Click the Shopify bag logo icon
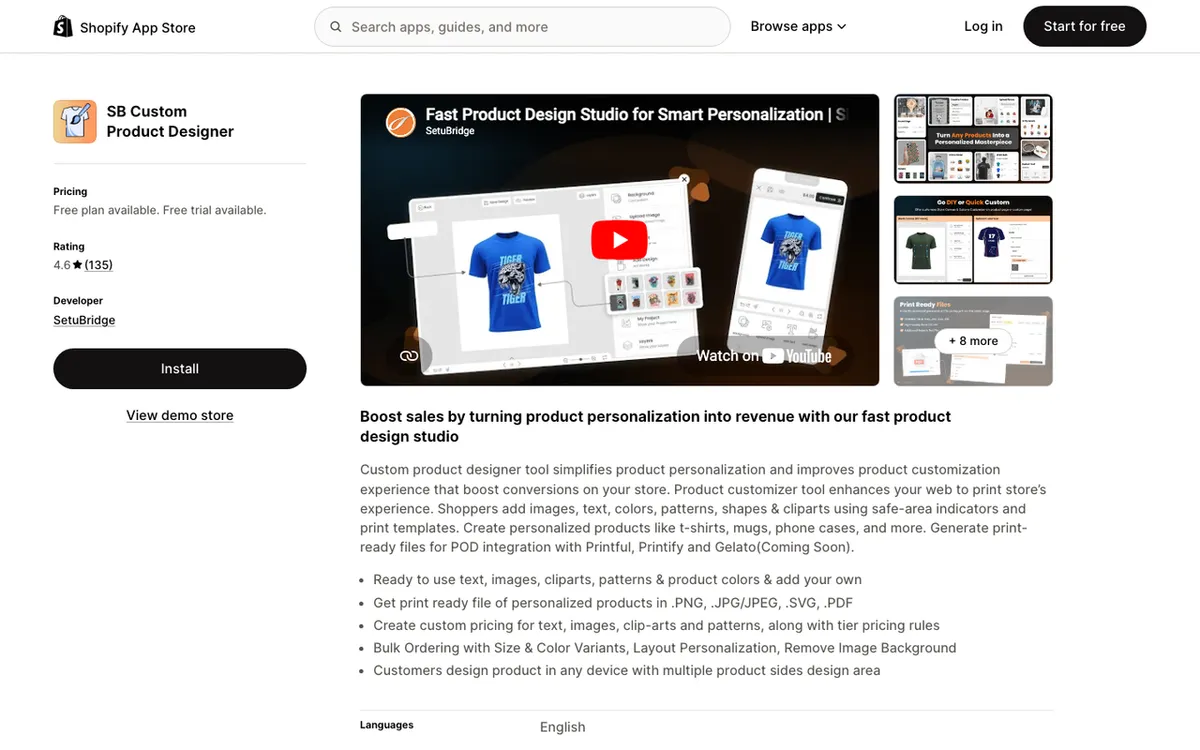The image size is (1200, 750). [x=64, y=27]
